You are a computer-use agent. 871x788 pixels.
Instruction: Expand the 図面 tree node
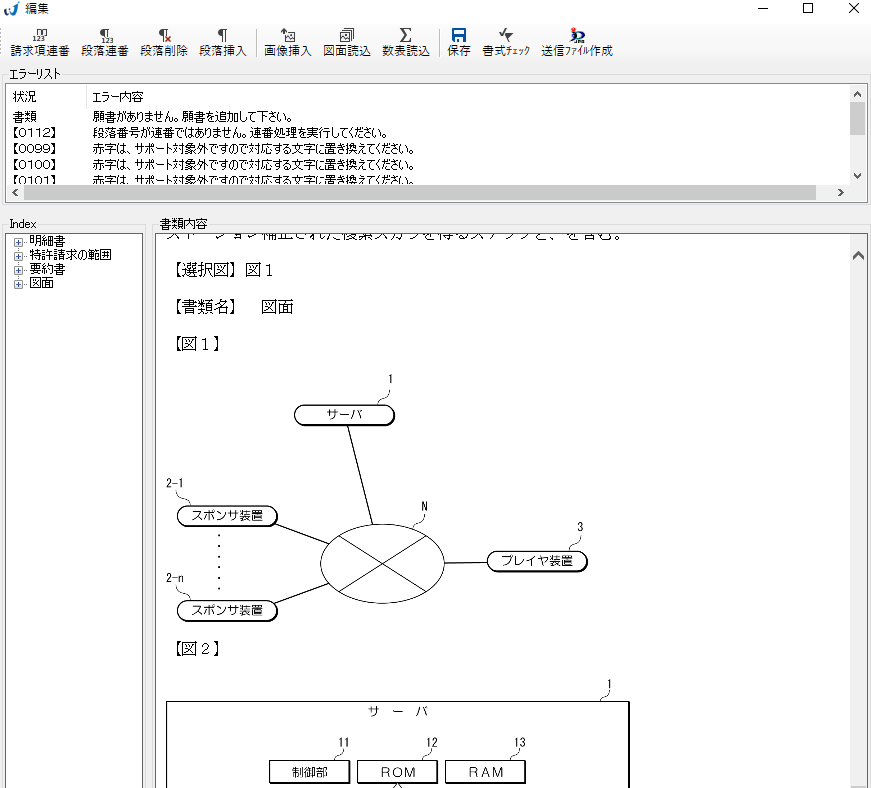[18, 284]
